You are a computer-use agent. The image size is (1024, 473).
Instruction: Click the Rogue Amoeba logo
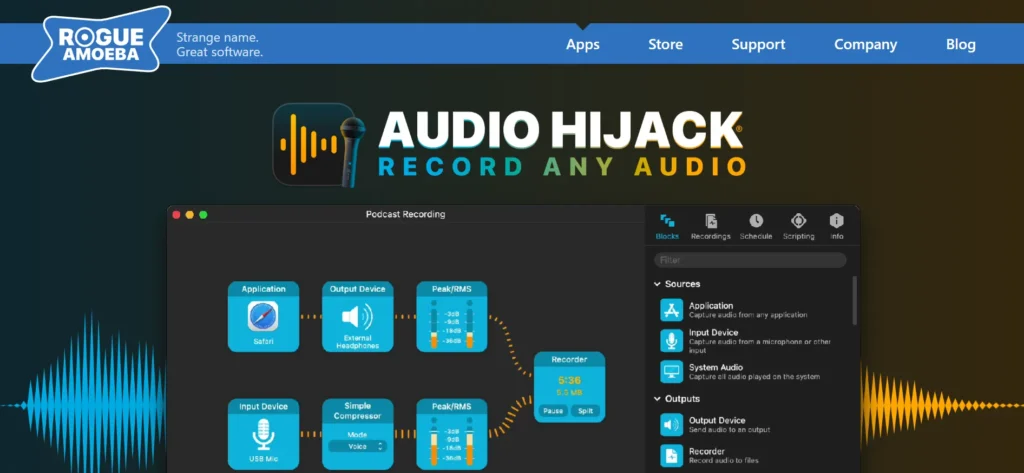tap(99, 44)
